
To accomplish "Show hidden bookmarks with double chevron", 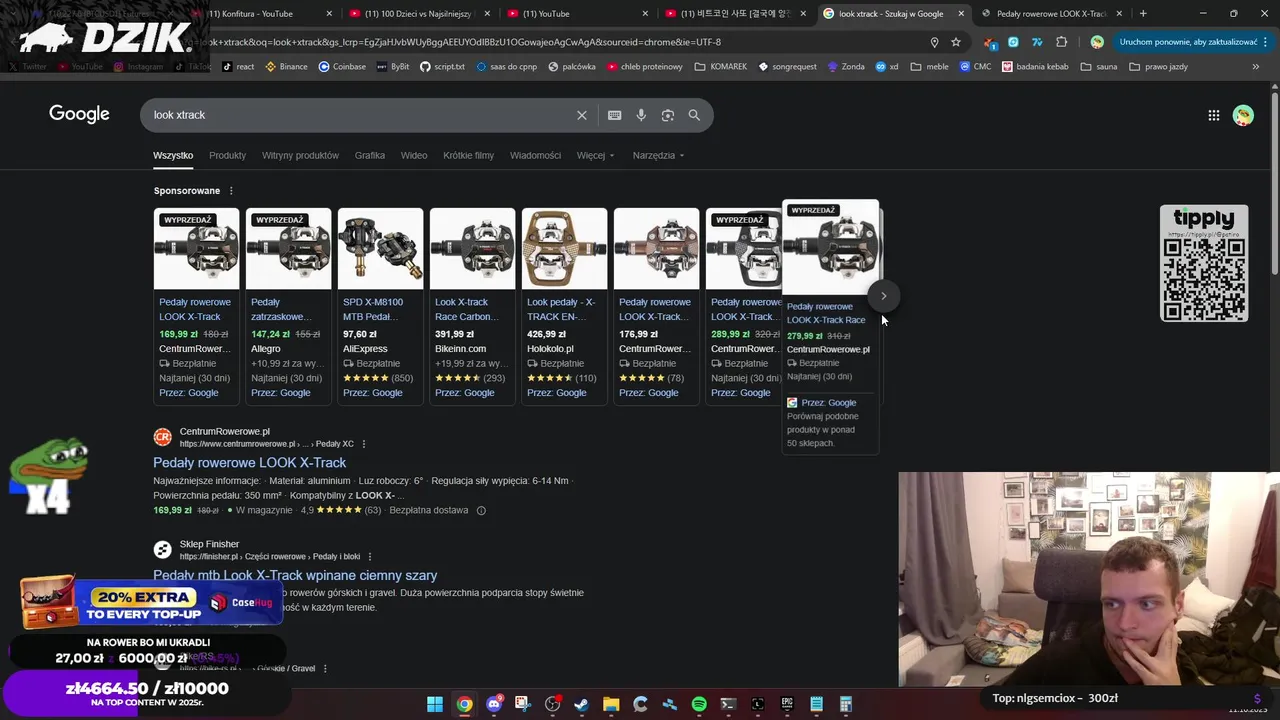I will pos(1256,67).
